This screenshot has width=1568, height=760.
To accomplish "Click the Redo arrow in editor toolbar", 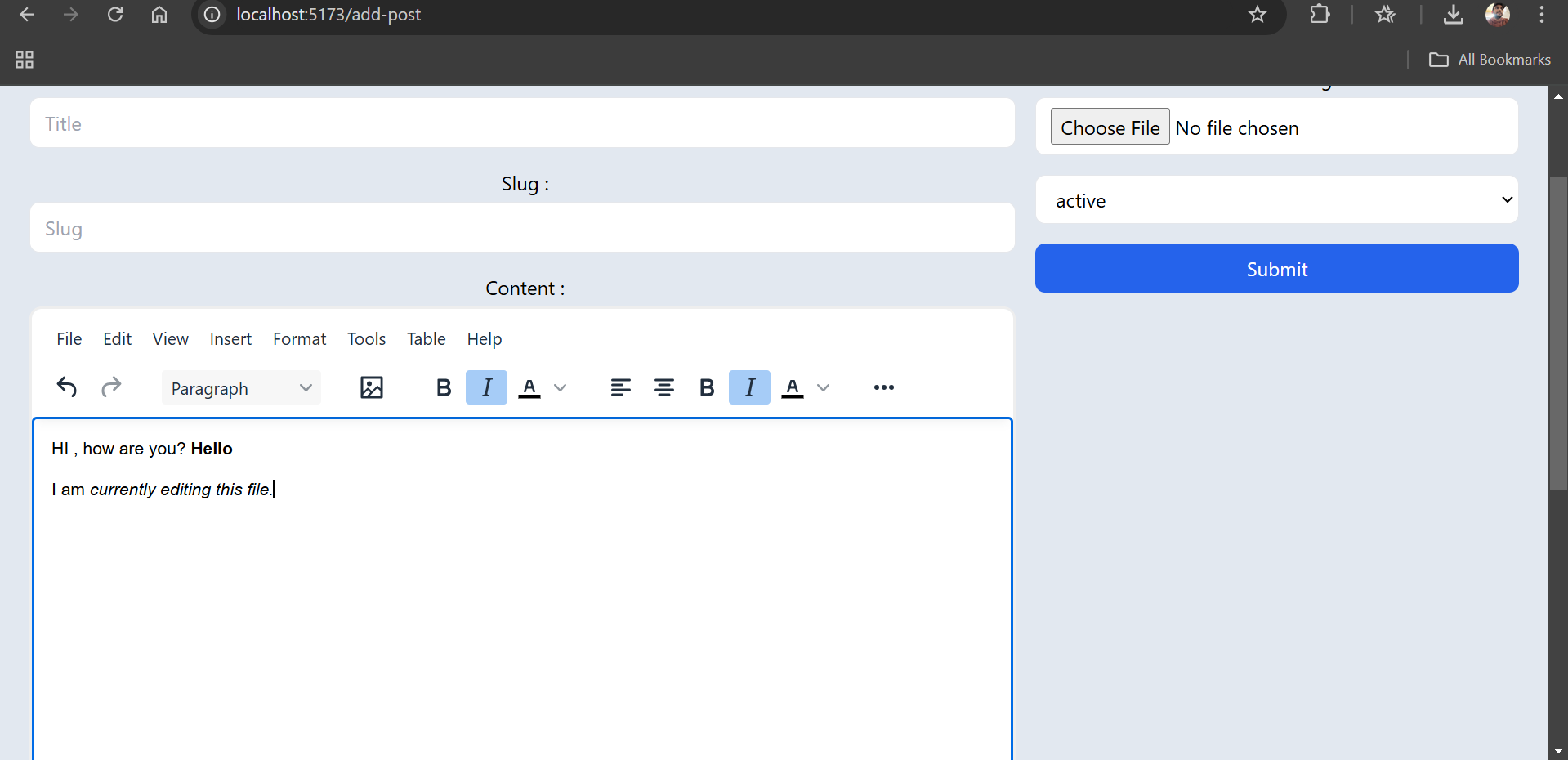I will 111,387.
